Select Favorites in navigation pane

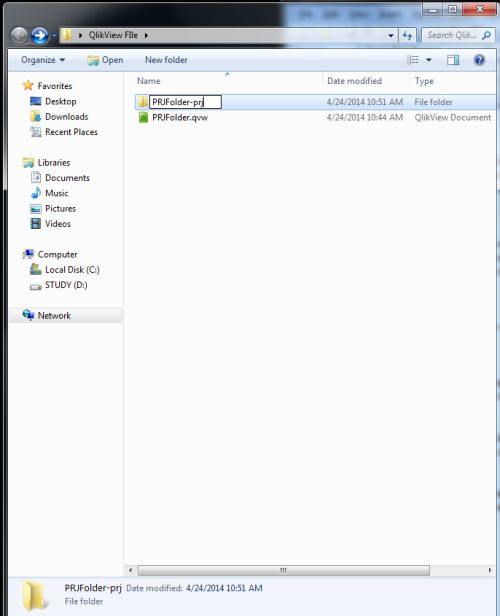(x=55, y=86)
